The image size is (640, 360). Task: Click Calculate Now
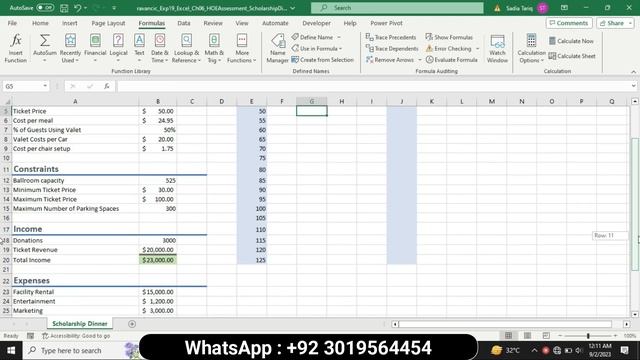[x=571, y=41]
